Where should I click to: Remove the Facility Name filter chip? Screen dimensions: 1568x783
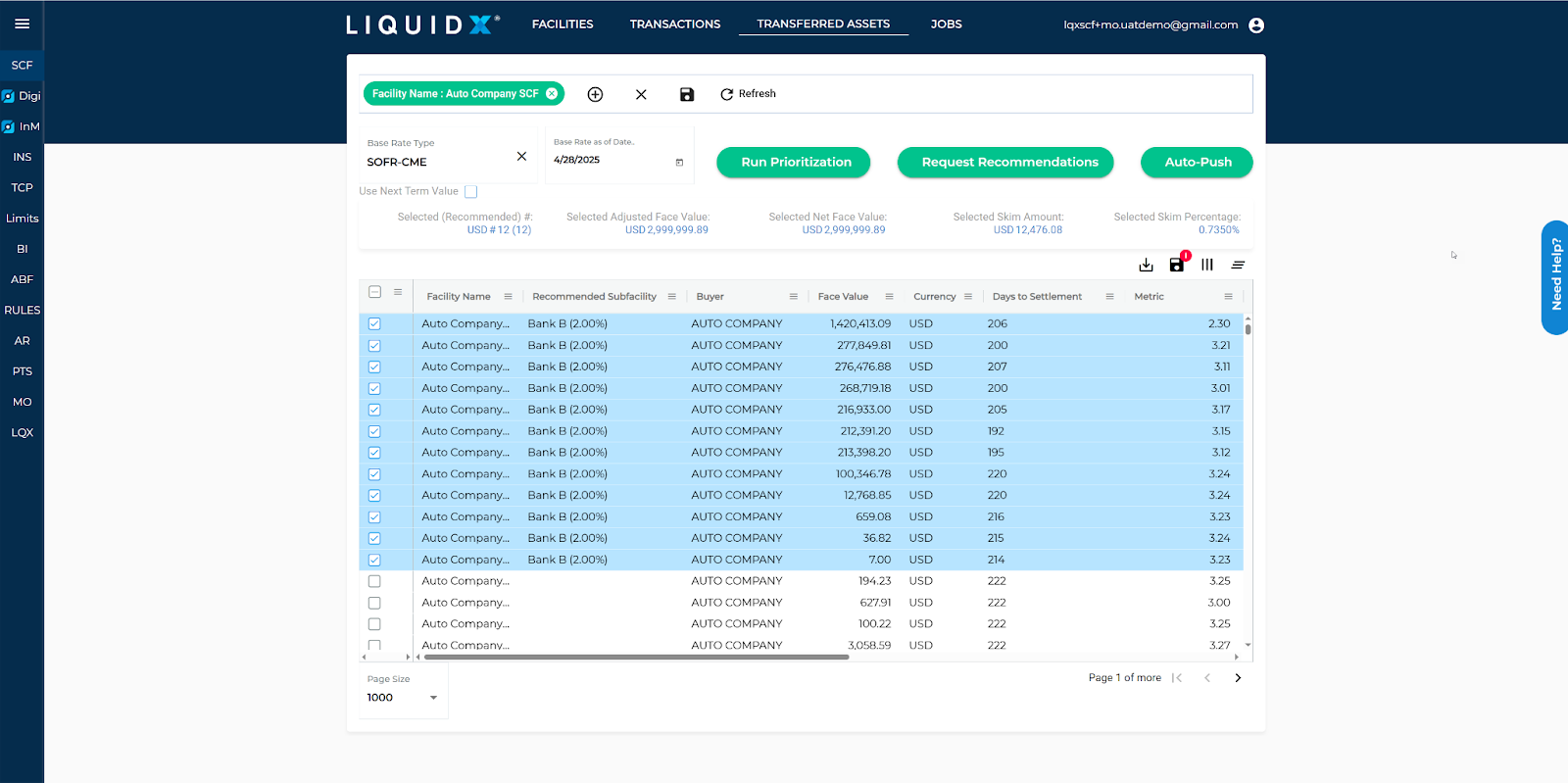click(552, 94)
